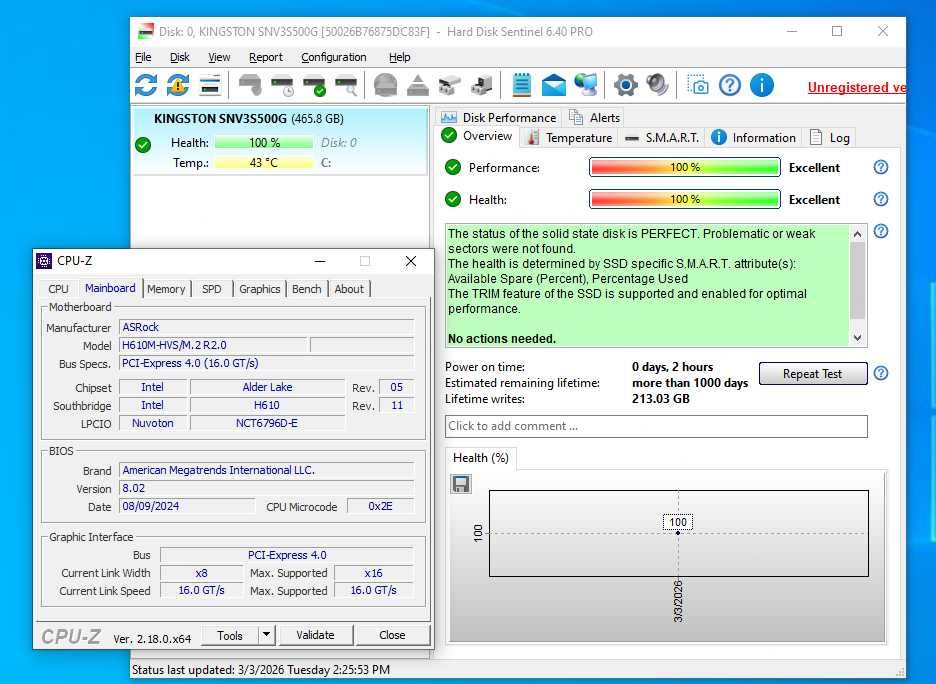Click the Validate button in CPU-Z
Viewport: 936px width, 684px height.
click(x=315, y=635)
